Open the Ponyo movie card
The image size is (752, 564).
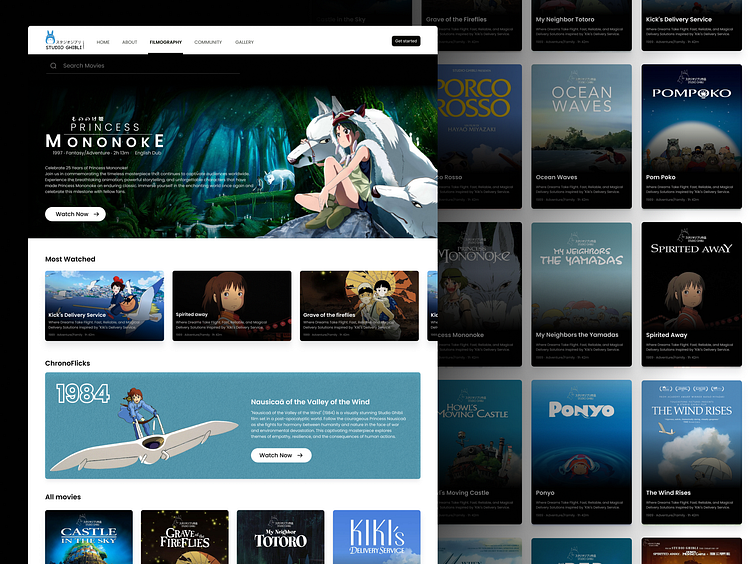(581, 452)
